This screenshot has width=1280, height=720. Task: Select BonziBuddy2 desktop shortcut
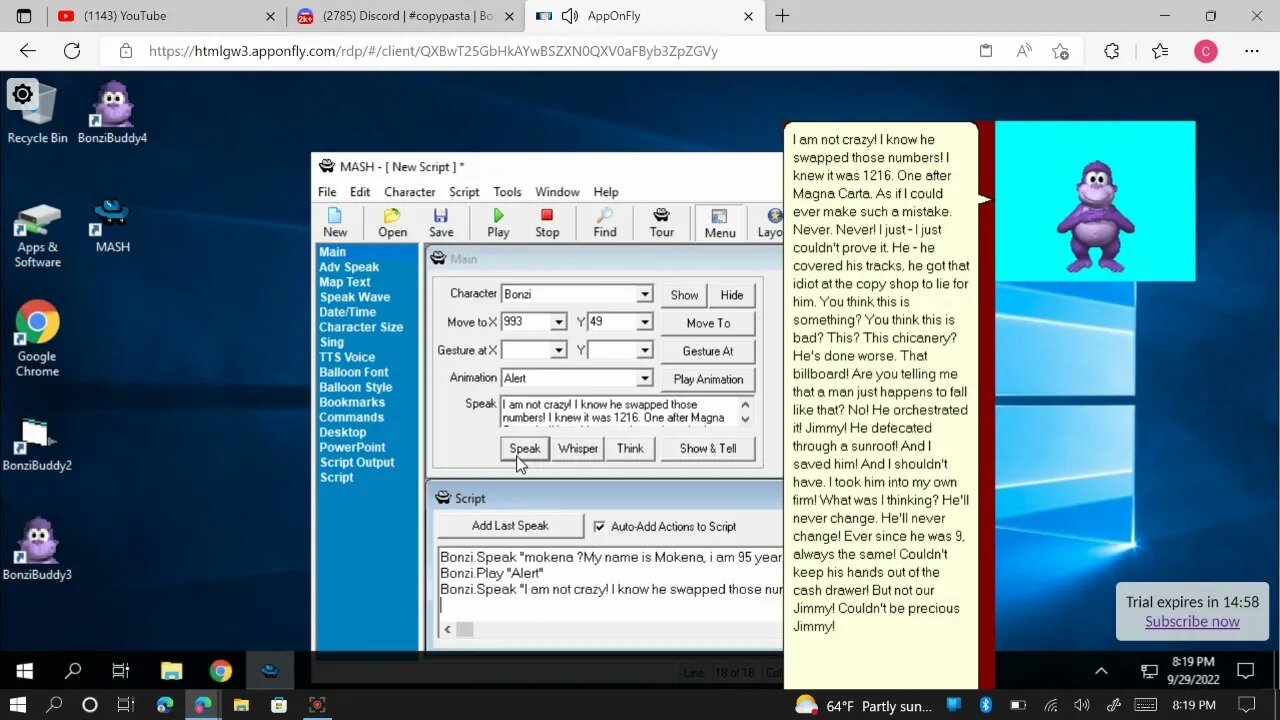37,443
